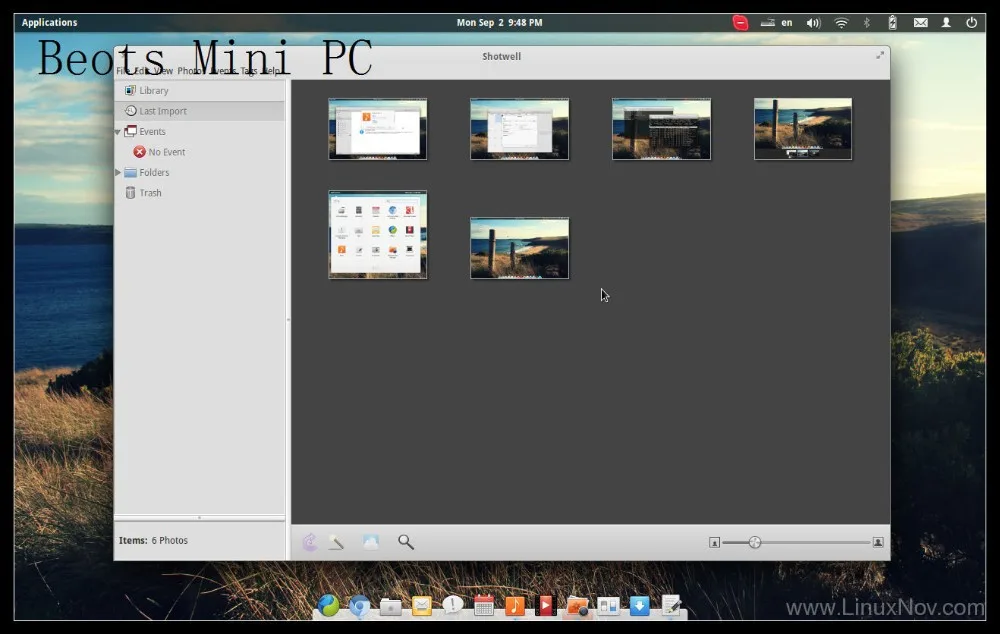1000x634 pixels.
Task: Click the Last Import clock icon
Action: tap(131, 110)
